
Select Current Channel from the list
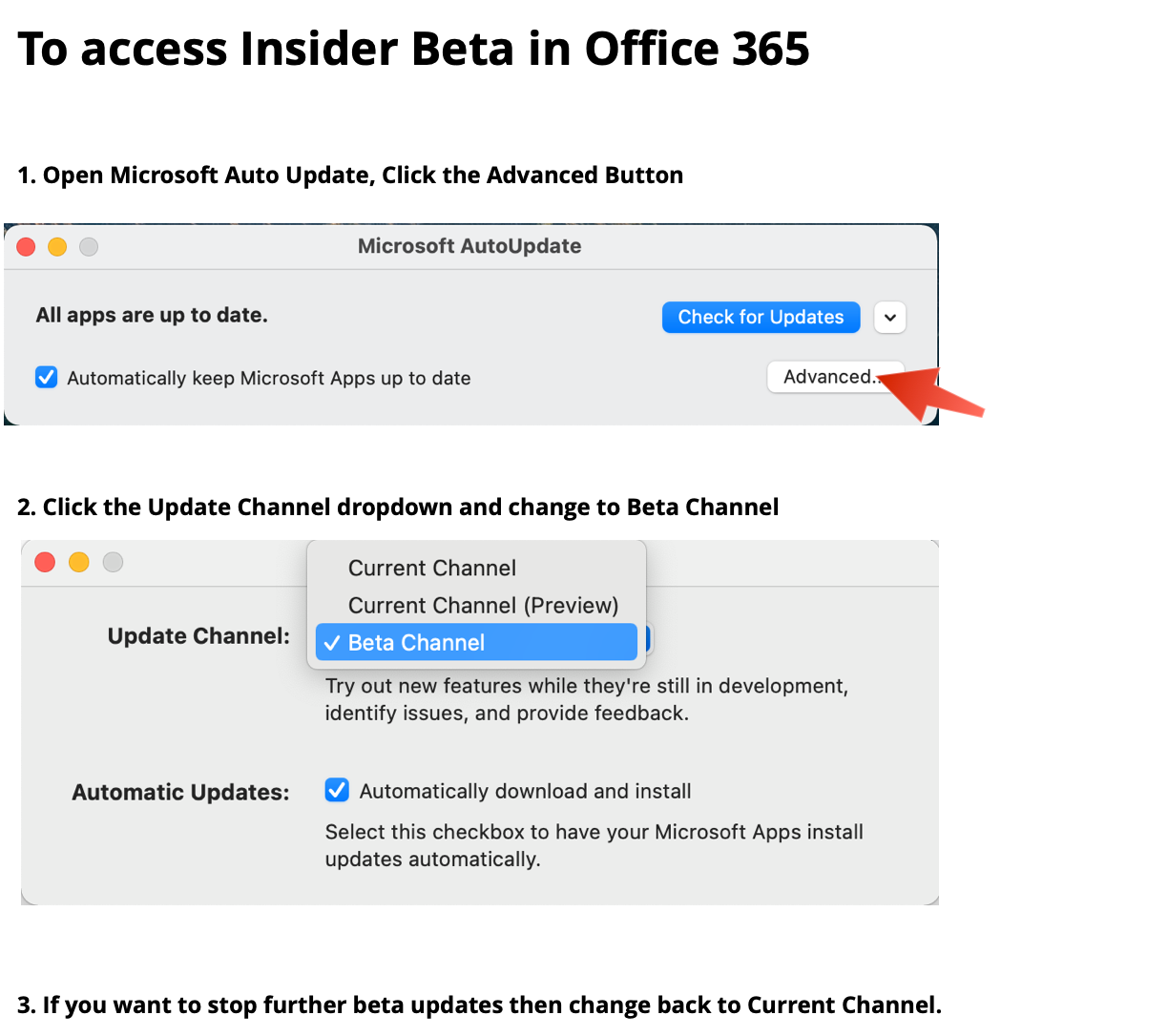pyautogui.click(x=431, y=569)
